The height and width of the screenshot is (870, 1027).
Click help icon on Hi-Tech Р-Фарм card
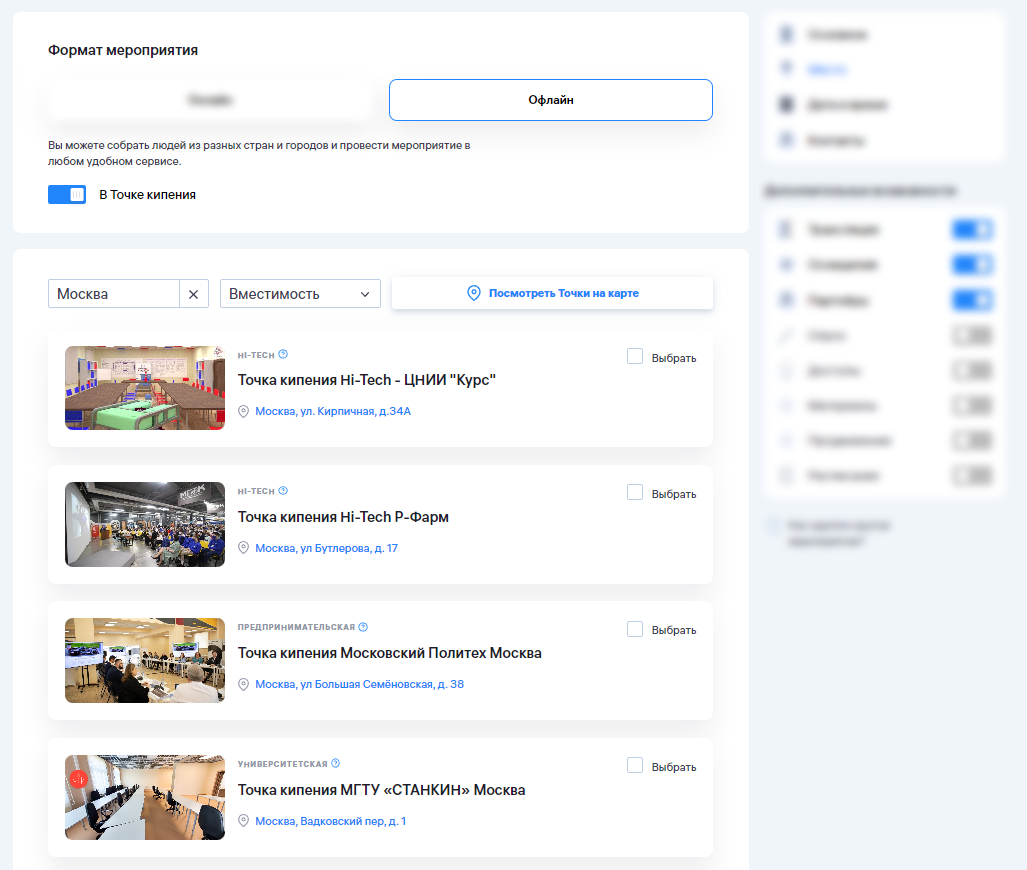[x=283, y=491]
